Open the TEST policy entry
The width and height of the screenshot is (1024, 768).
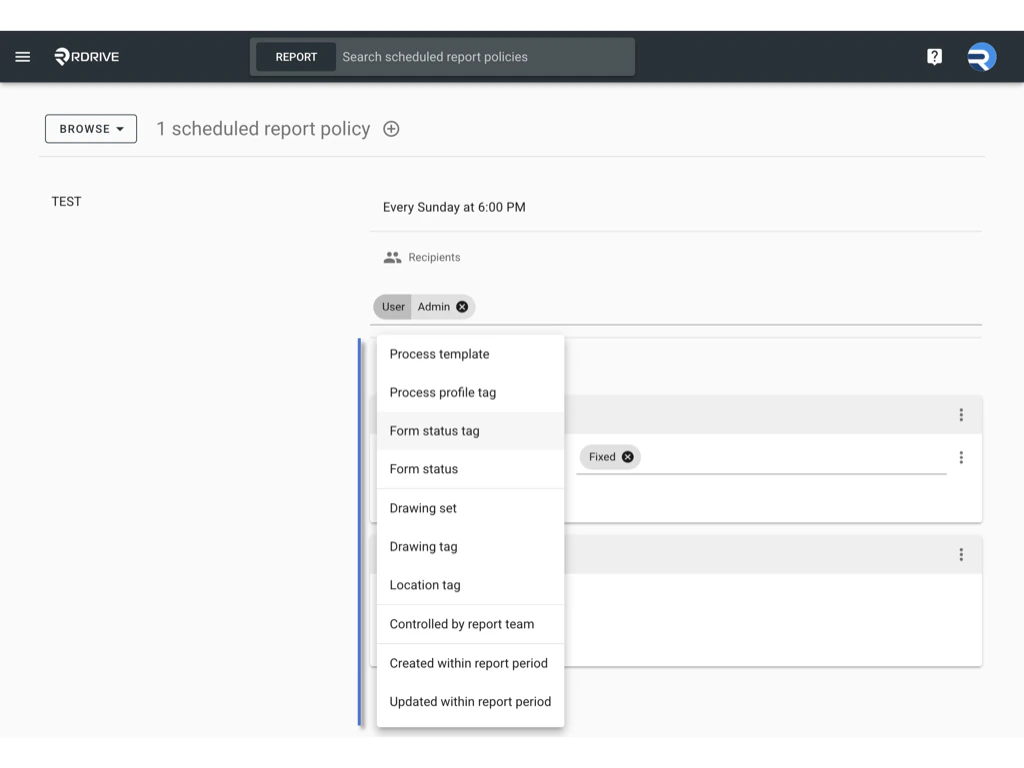(66, 201)
